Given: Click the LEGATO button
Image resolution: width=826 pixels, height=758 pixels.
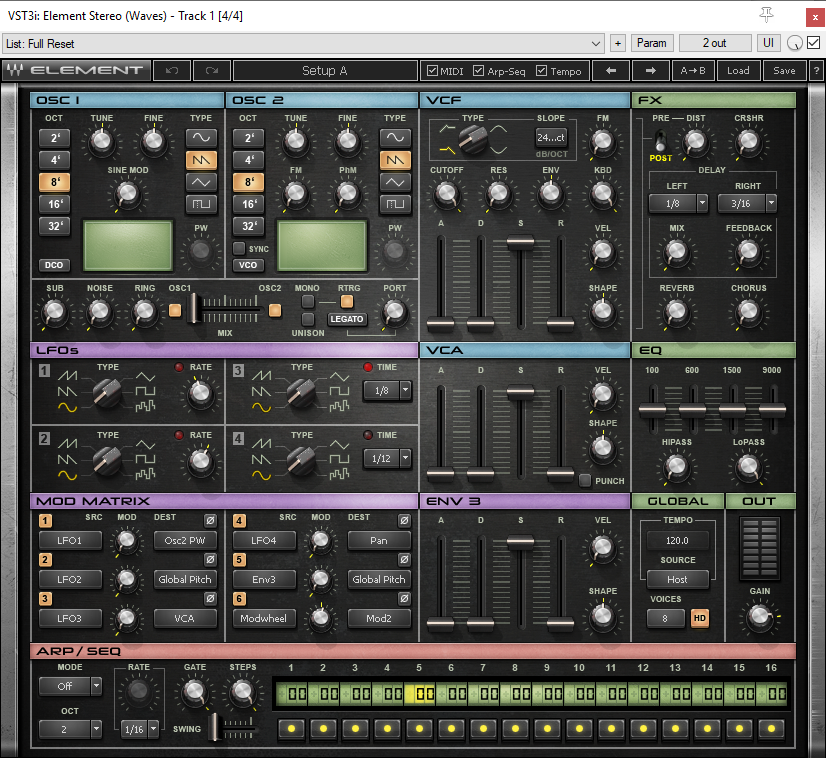Looking at the screenshot, I should 347,319.
